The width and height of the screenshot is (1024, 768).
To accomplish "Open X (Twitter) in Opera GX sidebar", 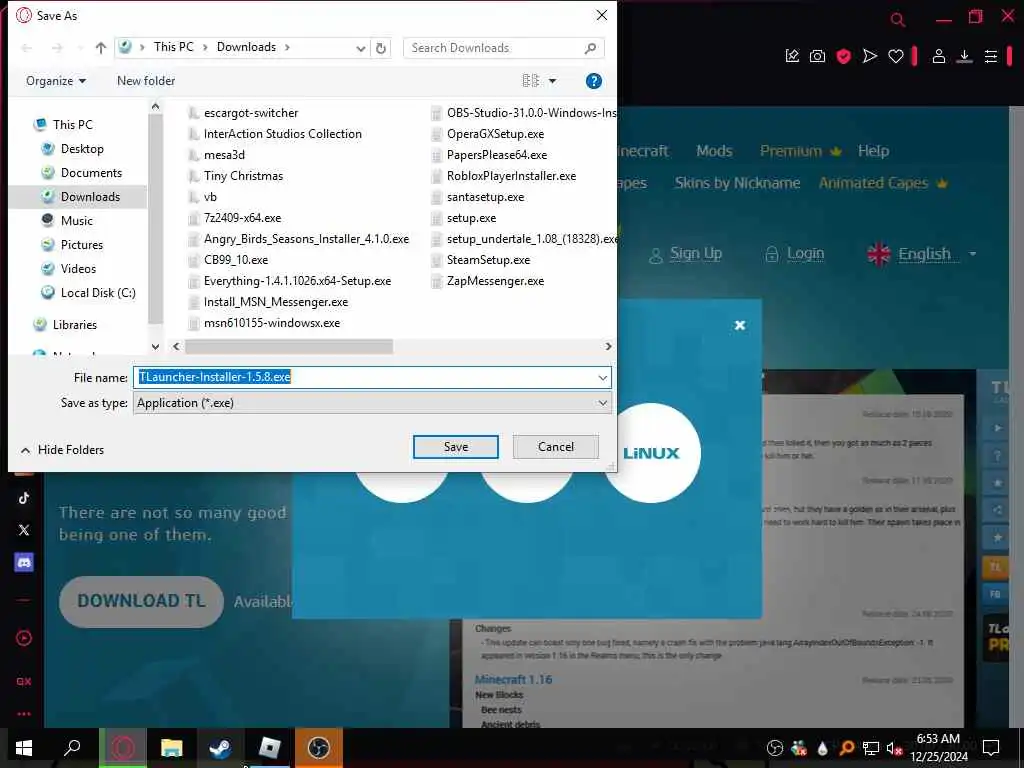I will (24, 530).
